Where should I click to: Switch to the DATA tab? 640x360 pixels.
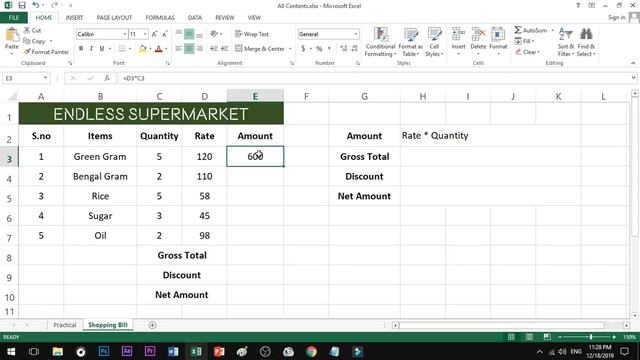tap(195, 18)
